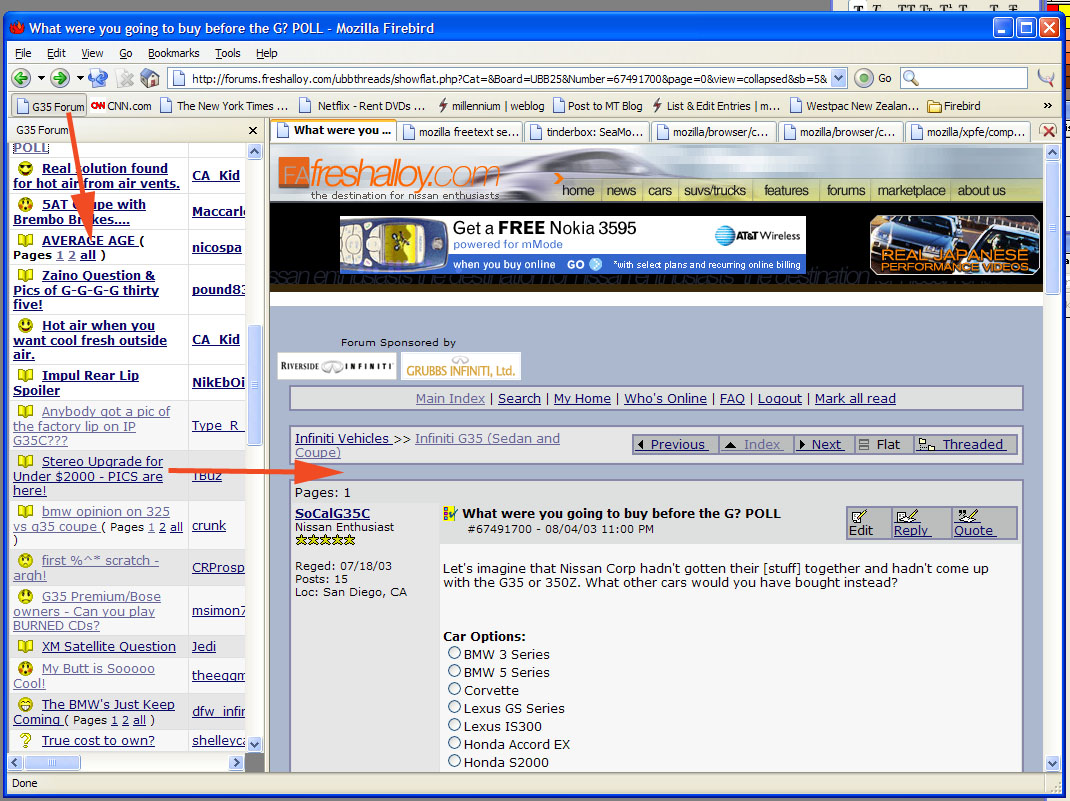Image resolution: width=1070 pixels, height=801 pixels.
Task: Click the Mark all read link
Action: [x=855, y=398]
